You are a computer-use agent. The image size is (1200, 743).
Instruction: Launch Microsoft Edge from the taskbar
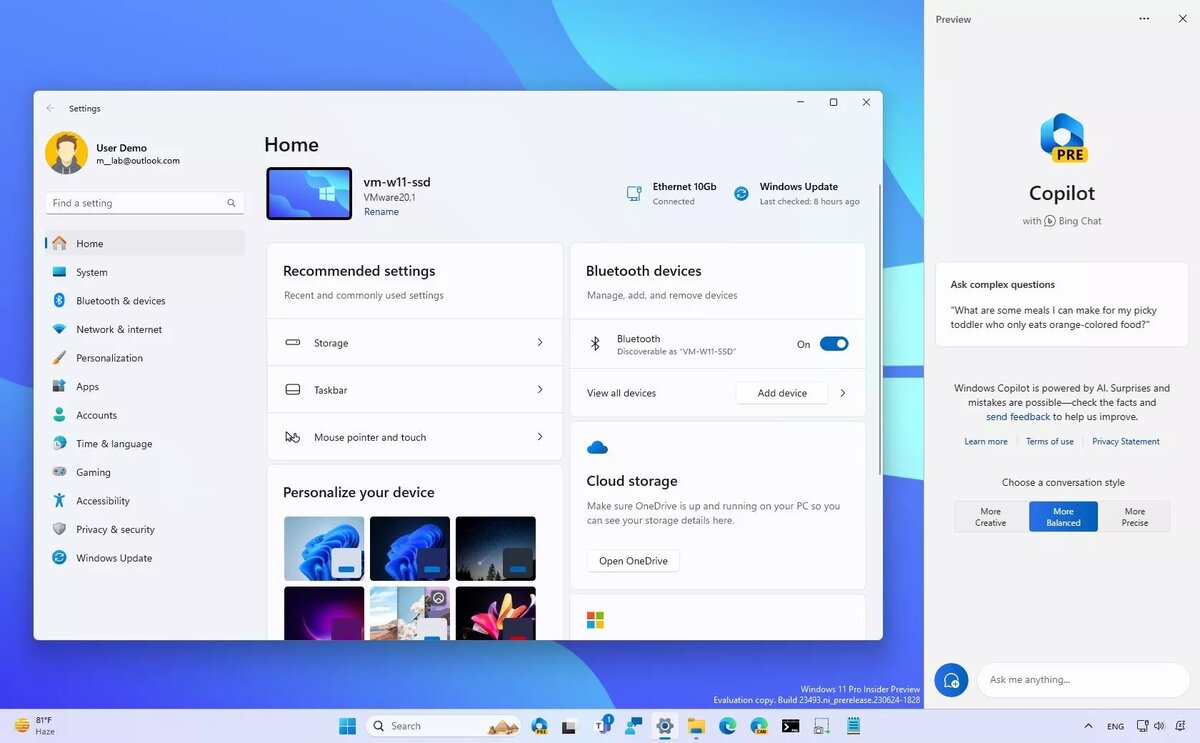[727, 726]
